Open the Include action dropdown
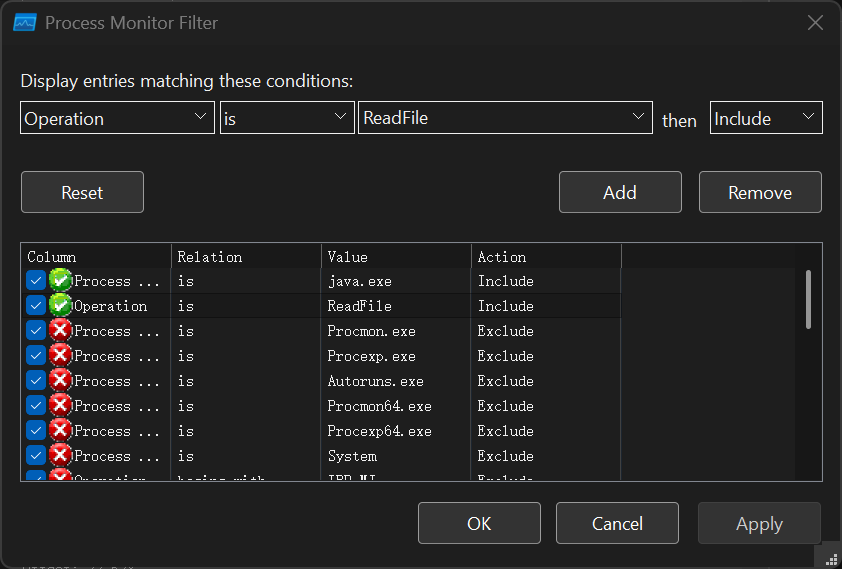 pos(766,118)
